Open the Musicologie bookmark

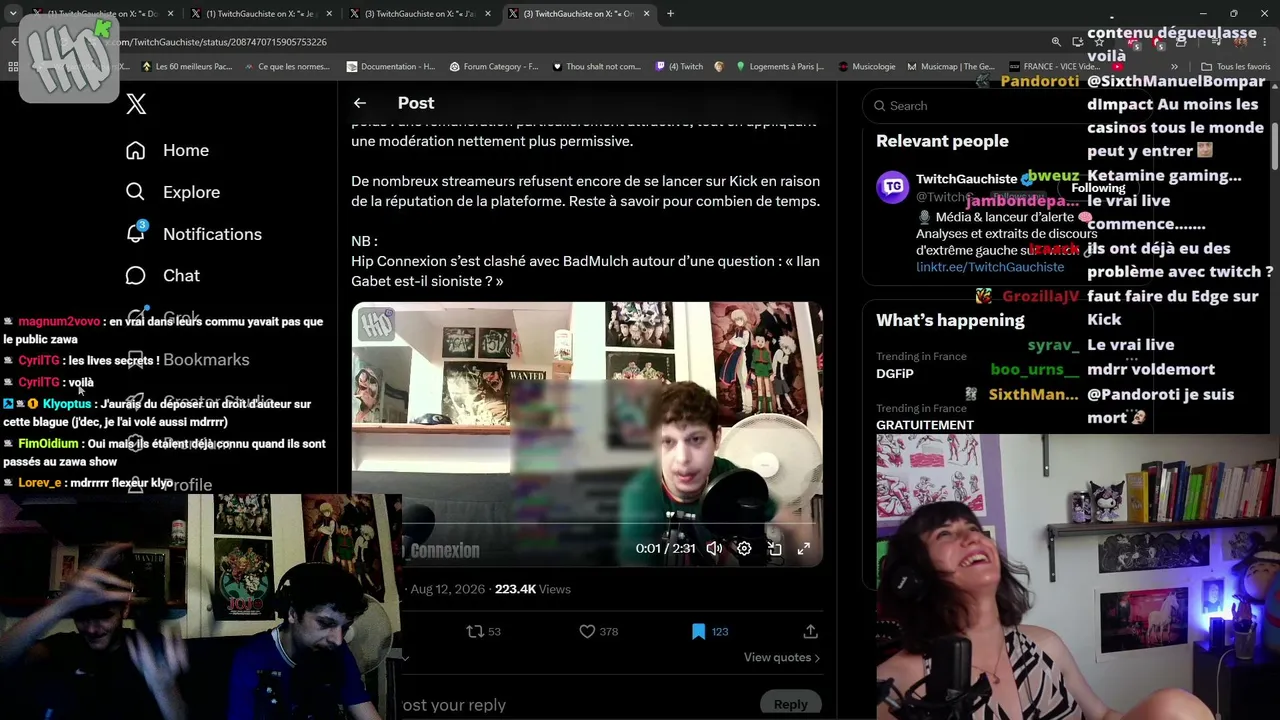coord(867,67)
